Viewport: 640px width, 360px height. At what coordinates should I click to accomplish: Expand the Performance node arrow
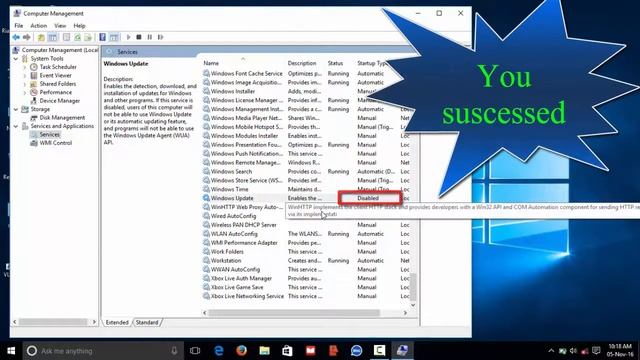point(24,93)
